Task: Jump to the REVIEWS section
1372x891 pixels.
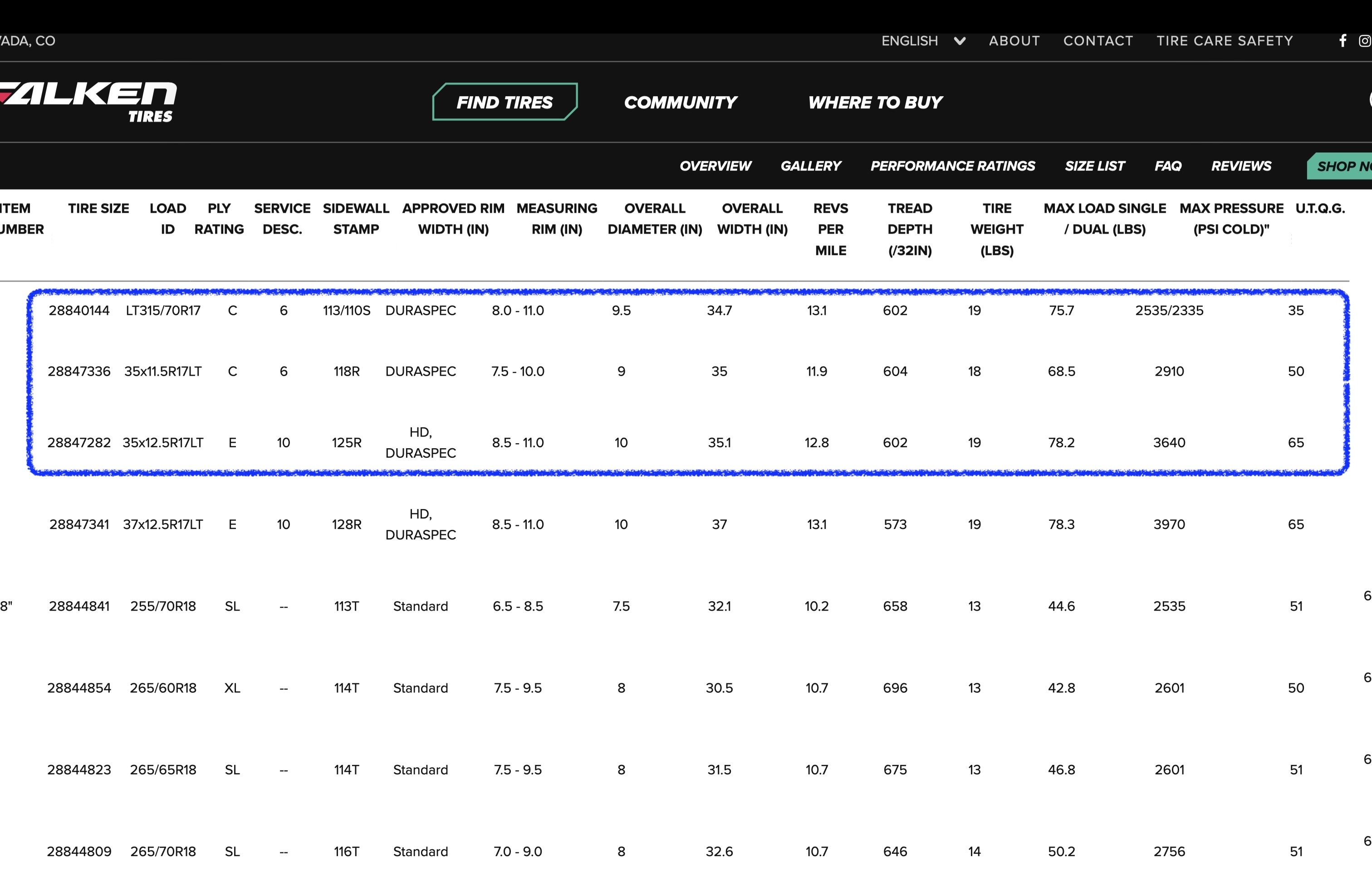Action: [1240, 166]
